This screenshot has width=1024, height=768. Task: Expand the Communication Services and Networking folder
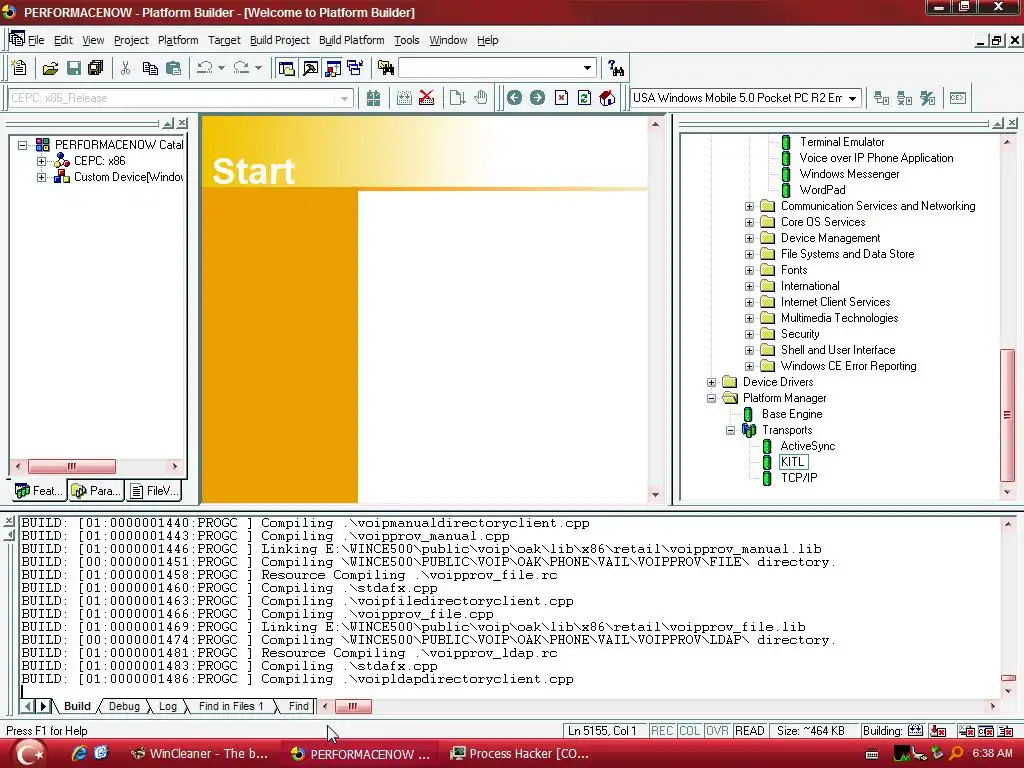(x=749, y=206)
